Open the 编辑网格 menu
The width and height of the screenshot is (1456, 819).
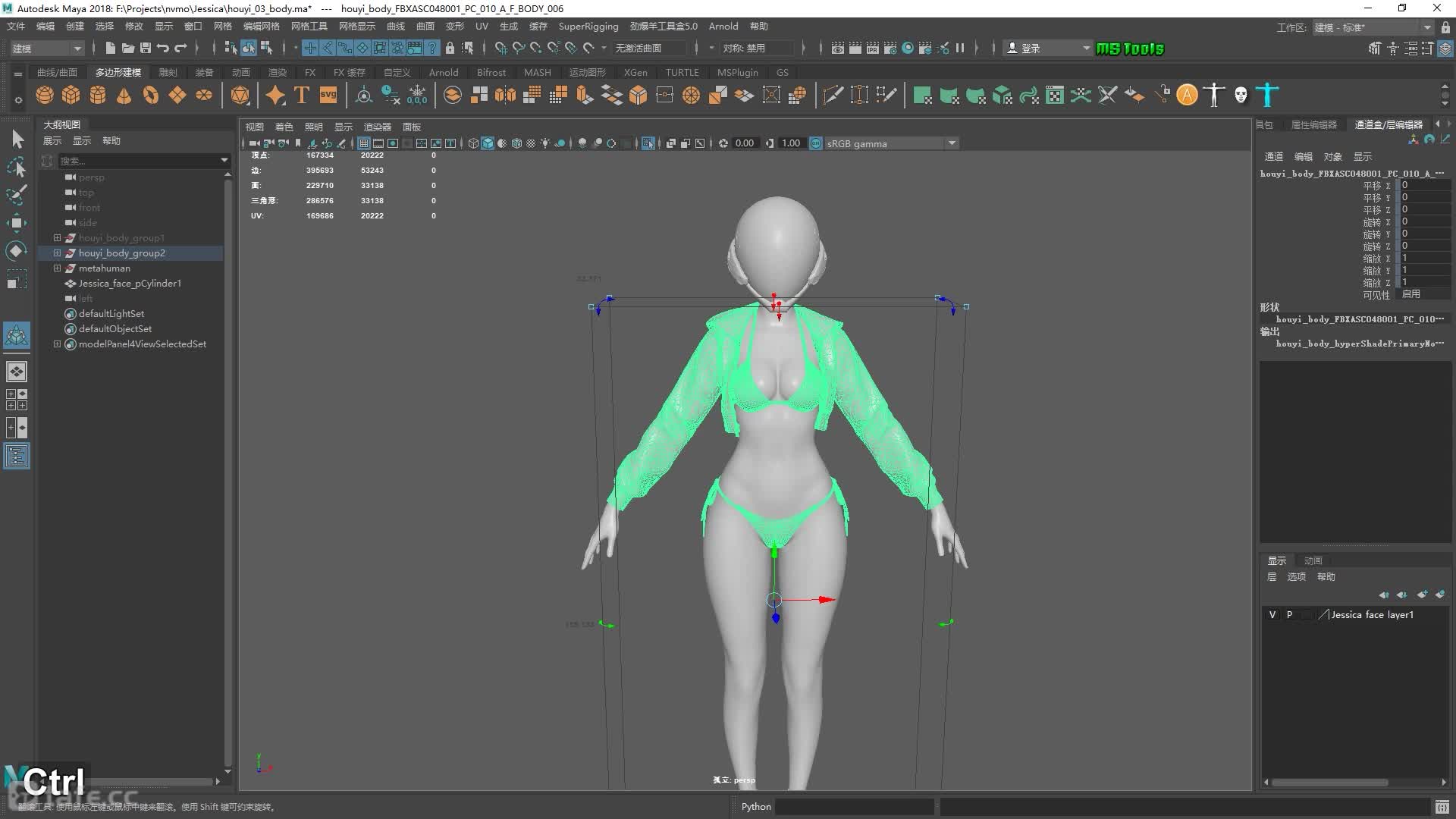(261, 27)
